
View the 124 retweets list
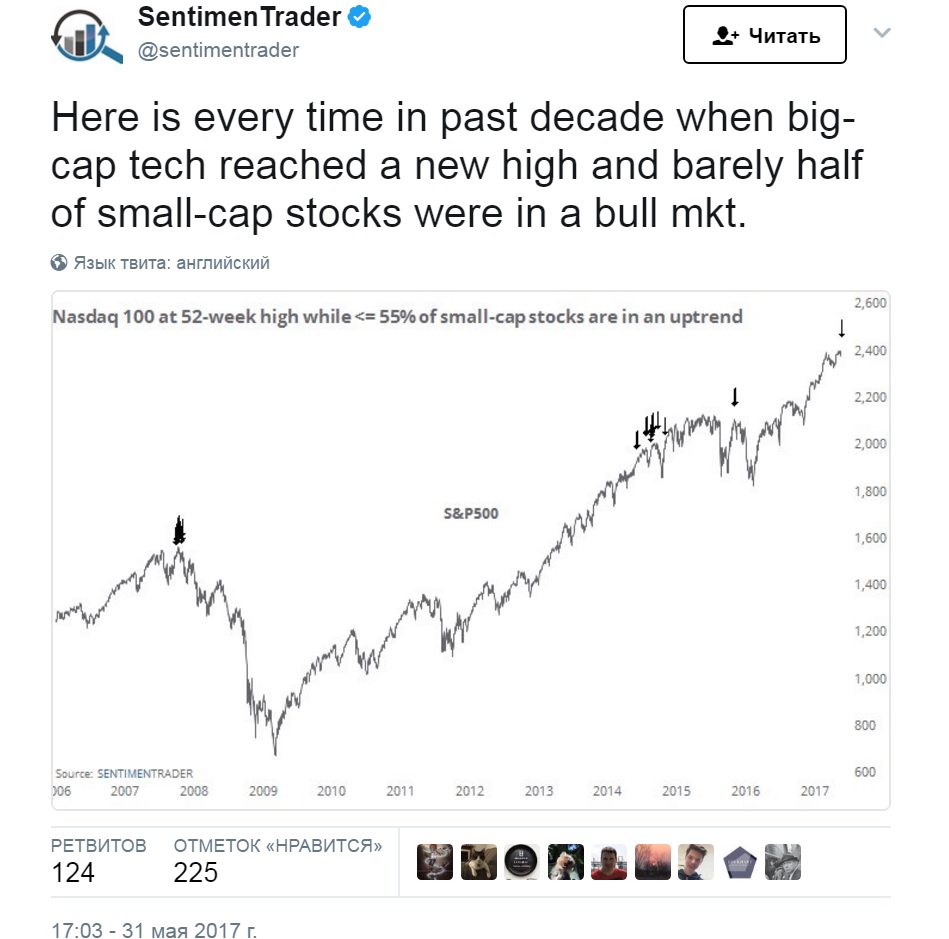99,860
